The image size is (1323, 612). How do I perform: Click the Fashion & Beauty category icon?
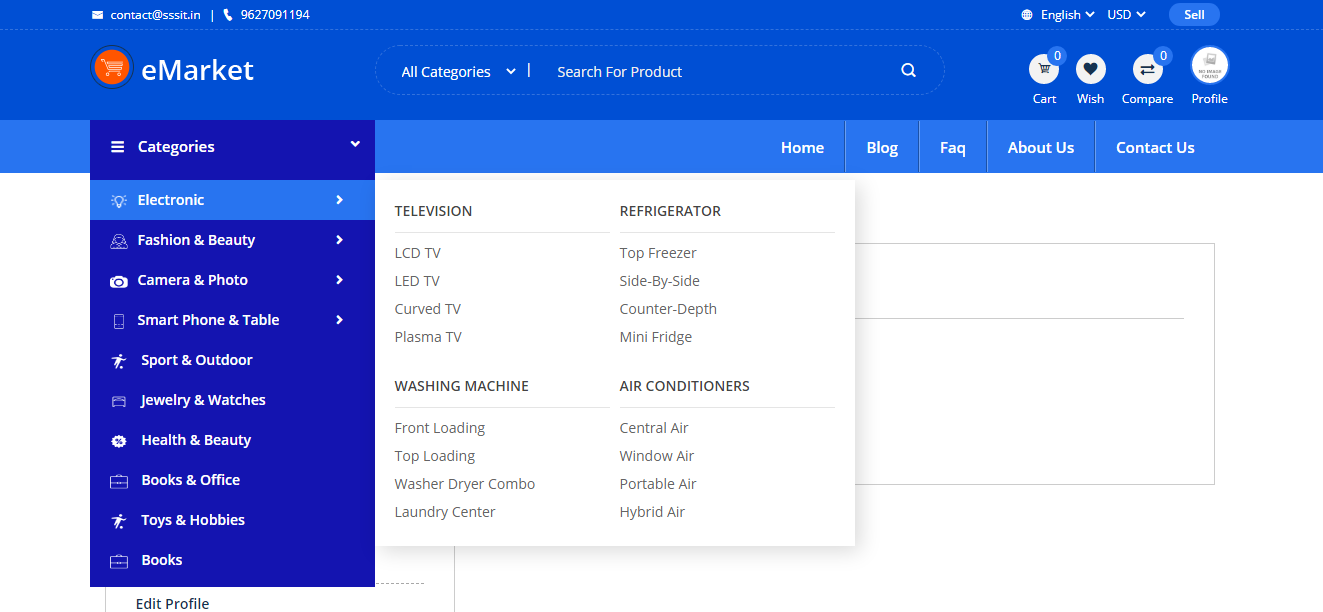(x=118, y=241)
